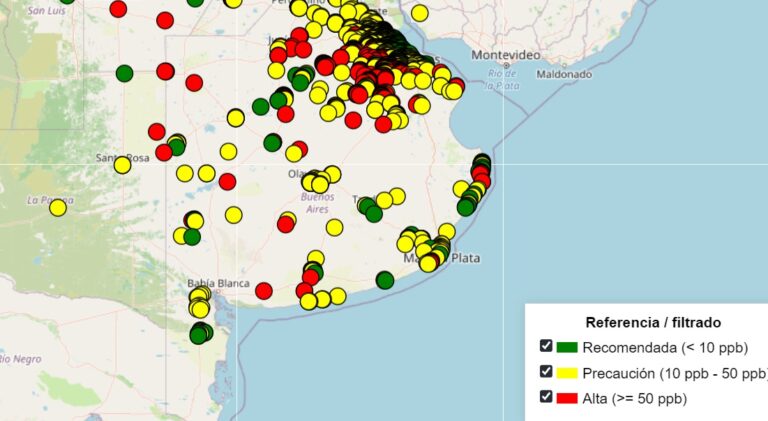Click the 'La Pampa' province label

50,200
